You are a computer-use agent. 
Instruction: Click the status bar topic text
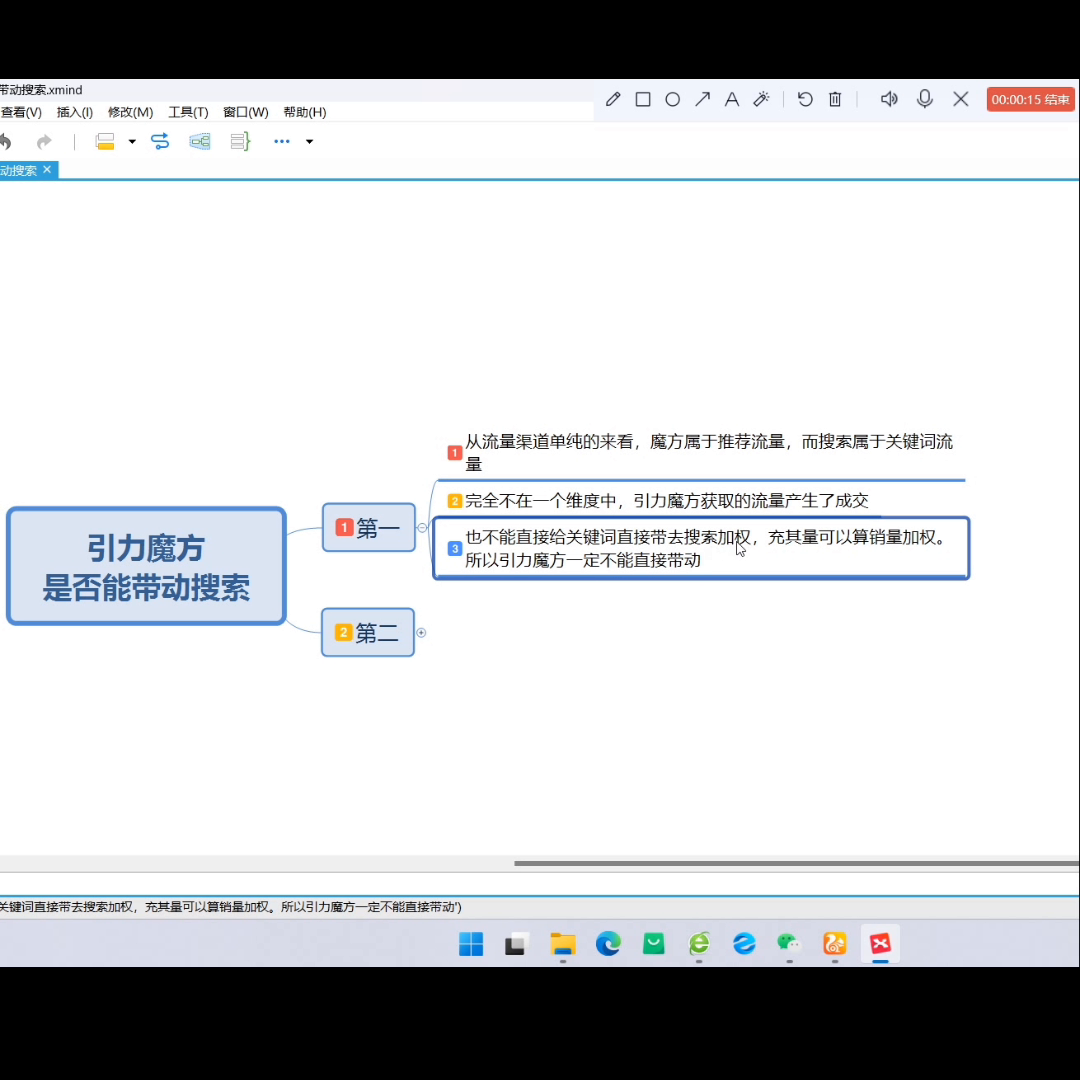[231, 907]
